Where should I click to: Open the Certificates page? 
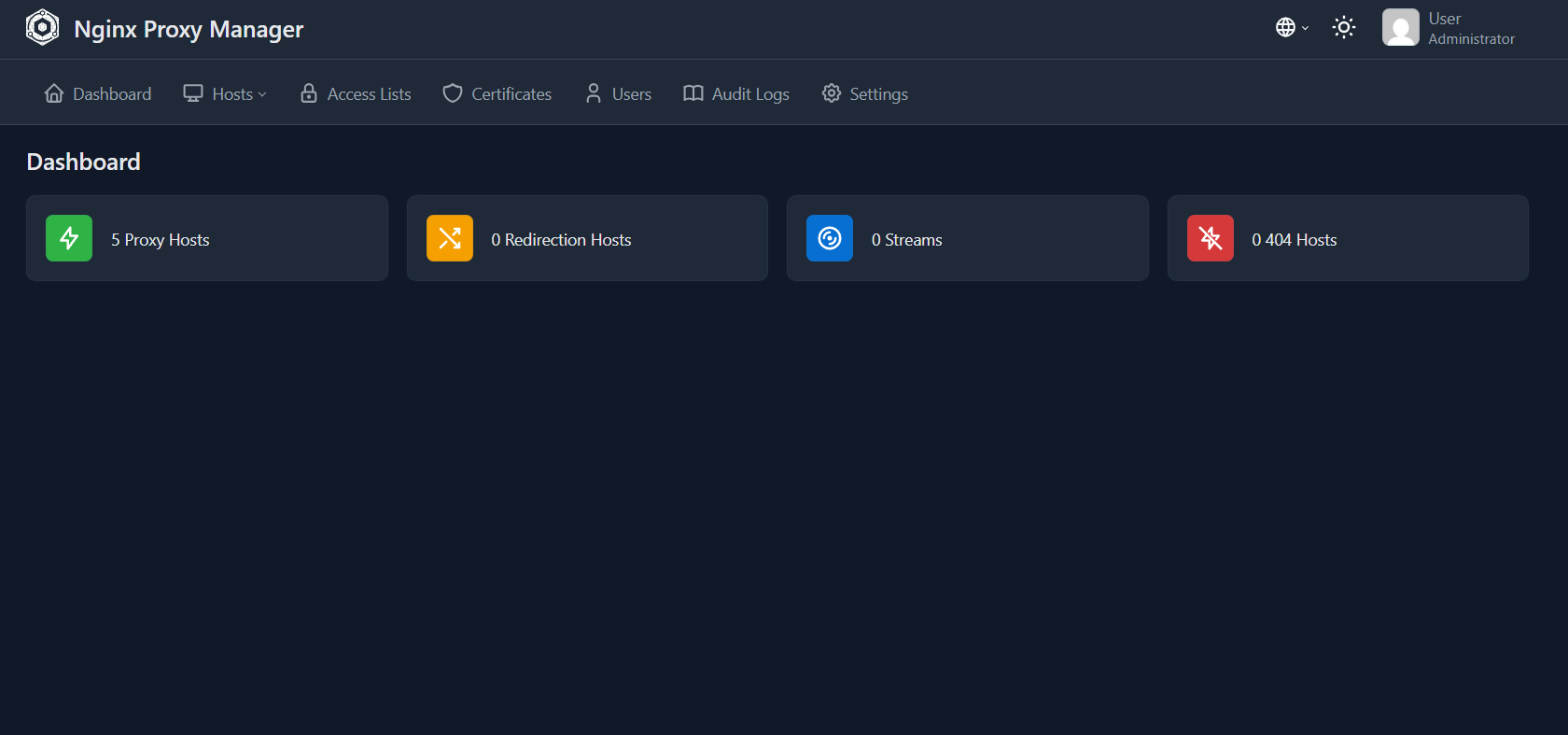[x=497, y=93]
